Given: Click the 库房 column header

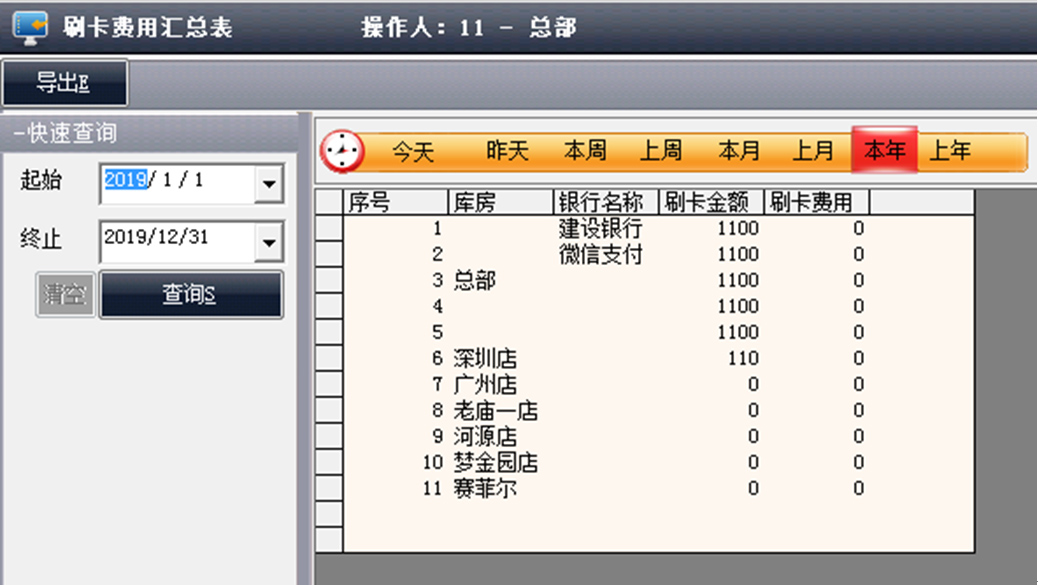Looking at the screenshot, I should pos(500,202).
